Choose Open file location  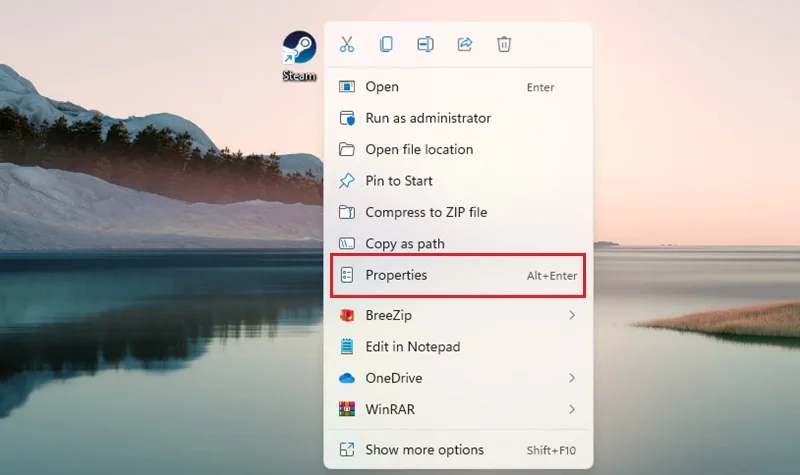click(458, 149)
